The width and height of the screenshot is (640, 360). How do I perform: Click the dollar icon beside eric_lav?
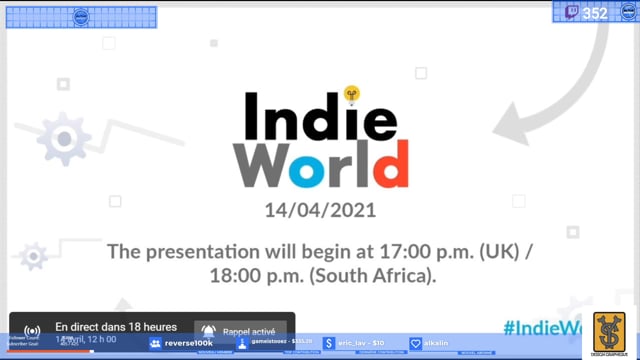click(x=329, y=343)
